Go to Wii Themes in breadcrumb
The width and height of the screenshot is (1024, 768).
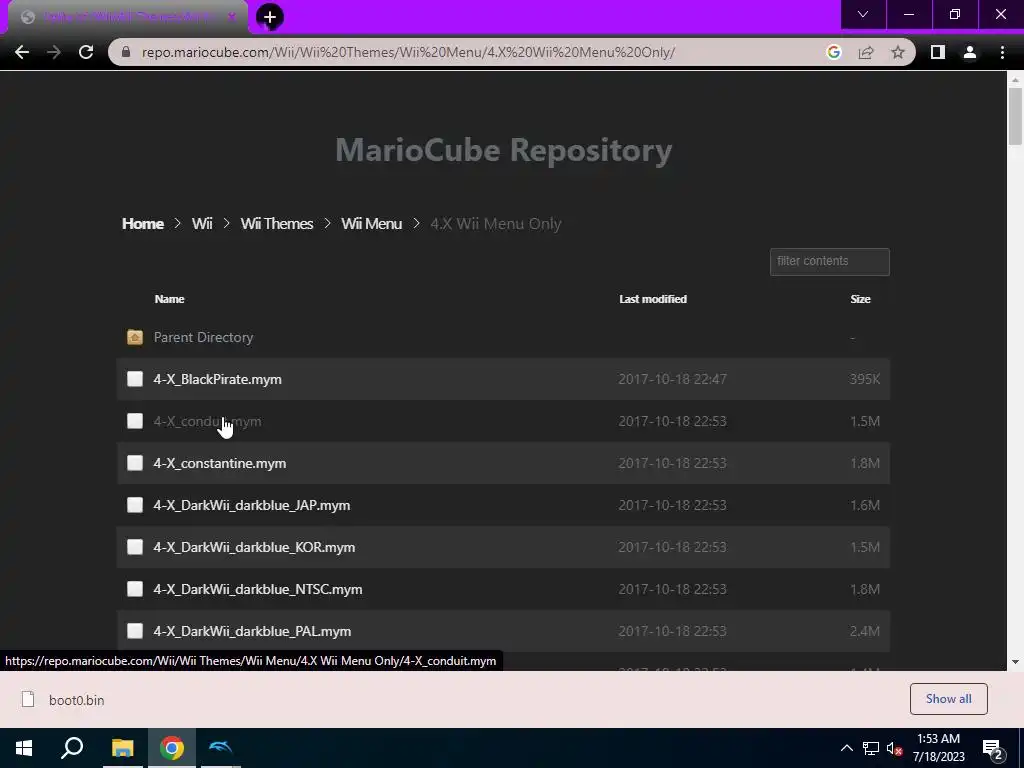coord(277,223)
